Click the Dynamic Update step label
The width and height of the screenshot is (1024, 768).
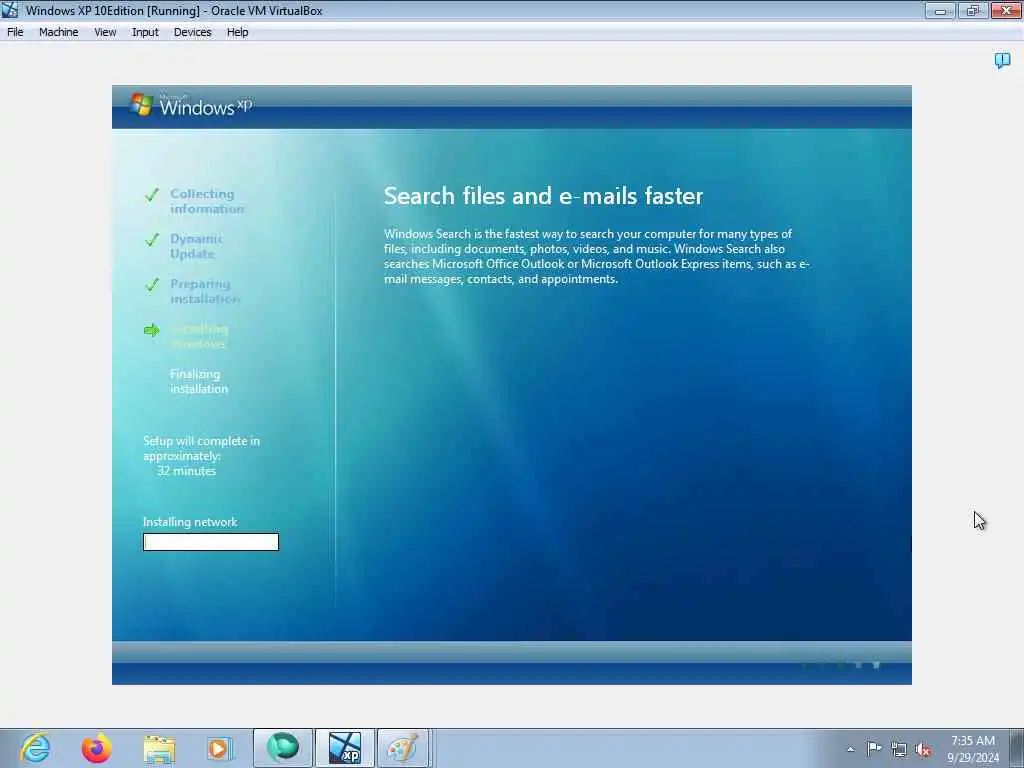(x=196, y=246)
